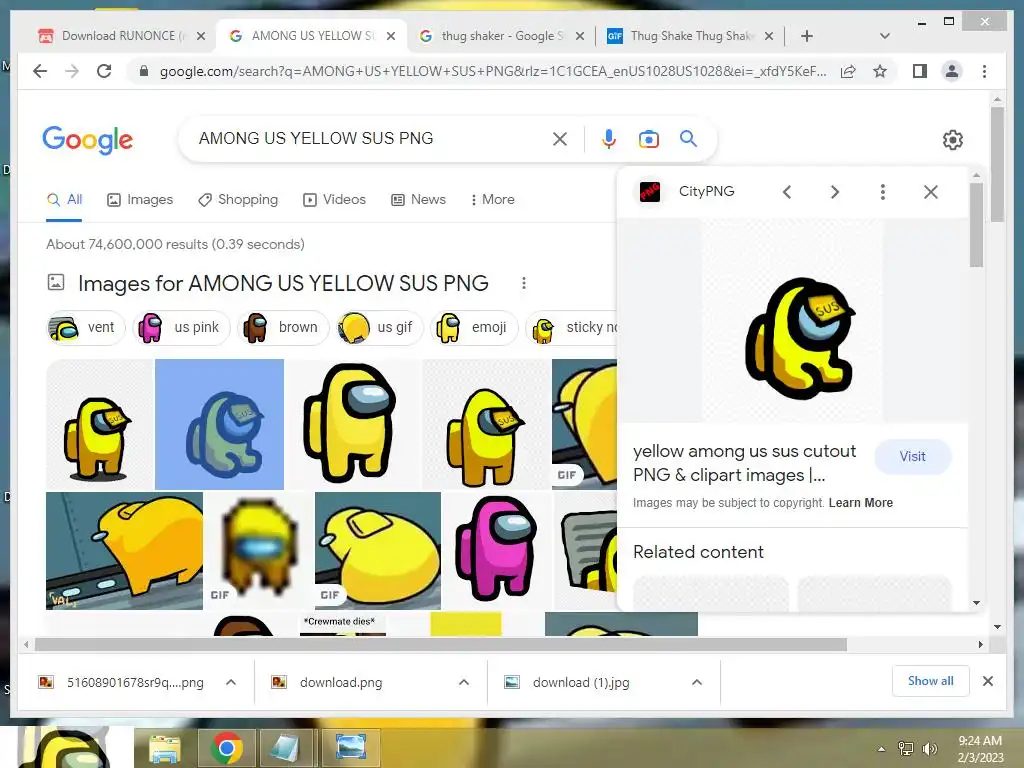
Task: Open more options for Images for results
Action: tap(523, 283)
